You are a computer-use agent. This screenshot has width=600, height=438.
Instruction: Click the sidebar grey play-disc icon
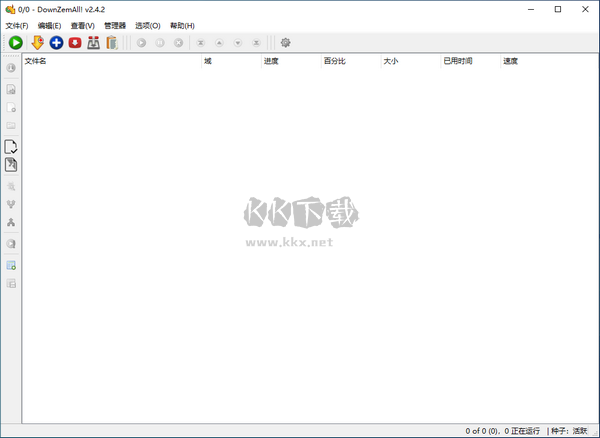click(x=11, y=244)
